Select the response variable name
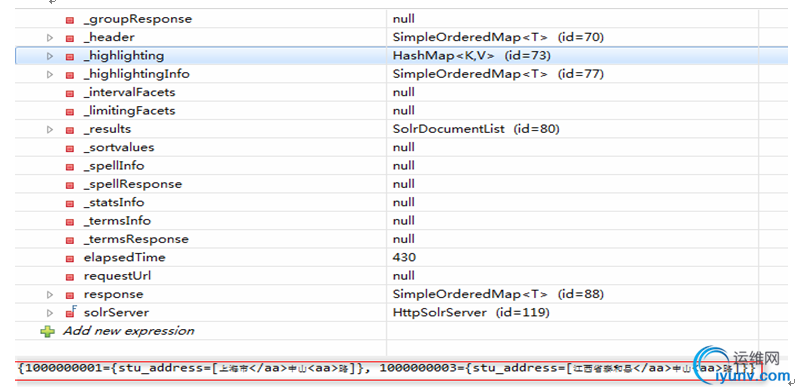796x392 pixels. [x=113, y=295]
